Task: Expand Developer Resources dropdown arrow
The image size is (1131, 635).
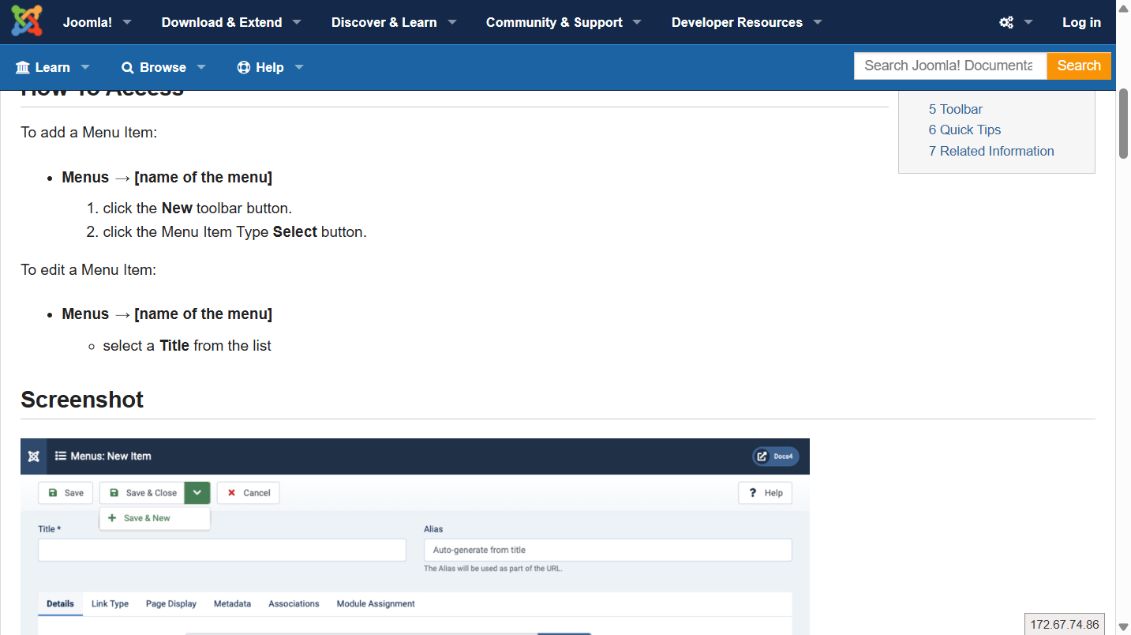Action: point(817,22)
